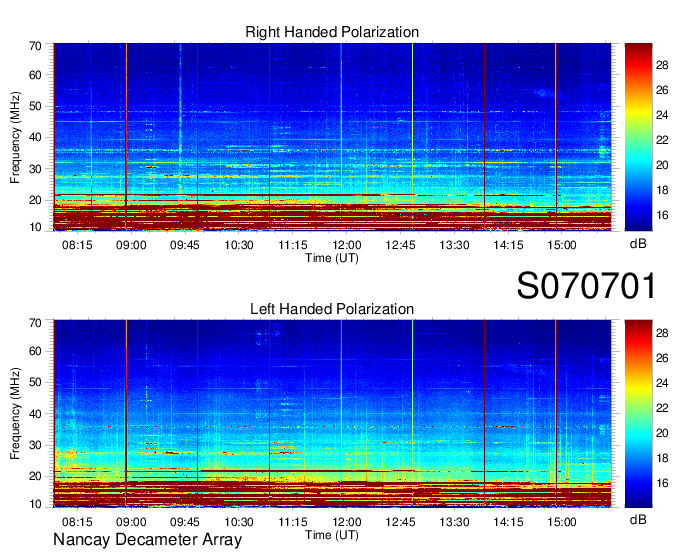Click "13:30" time tick on Right Handed plot
The image size is (680, 552).
coord(454,245)
